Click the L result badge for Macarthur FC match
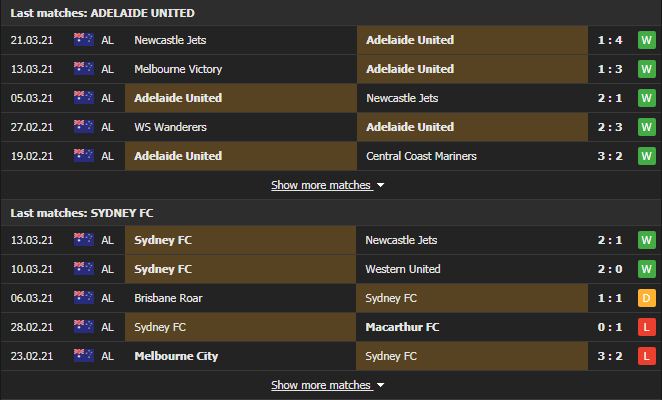662x400 pixels. pos(646,327)
